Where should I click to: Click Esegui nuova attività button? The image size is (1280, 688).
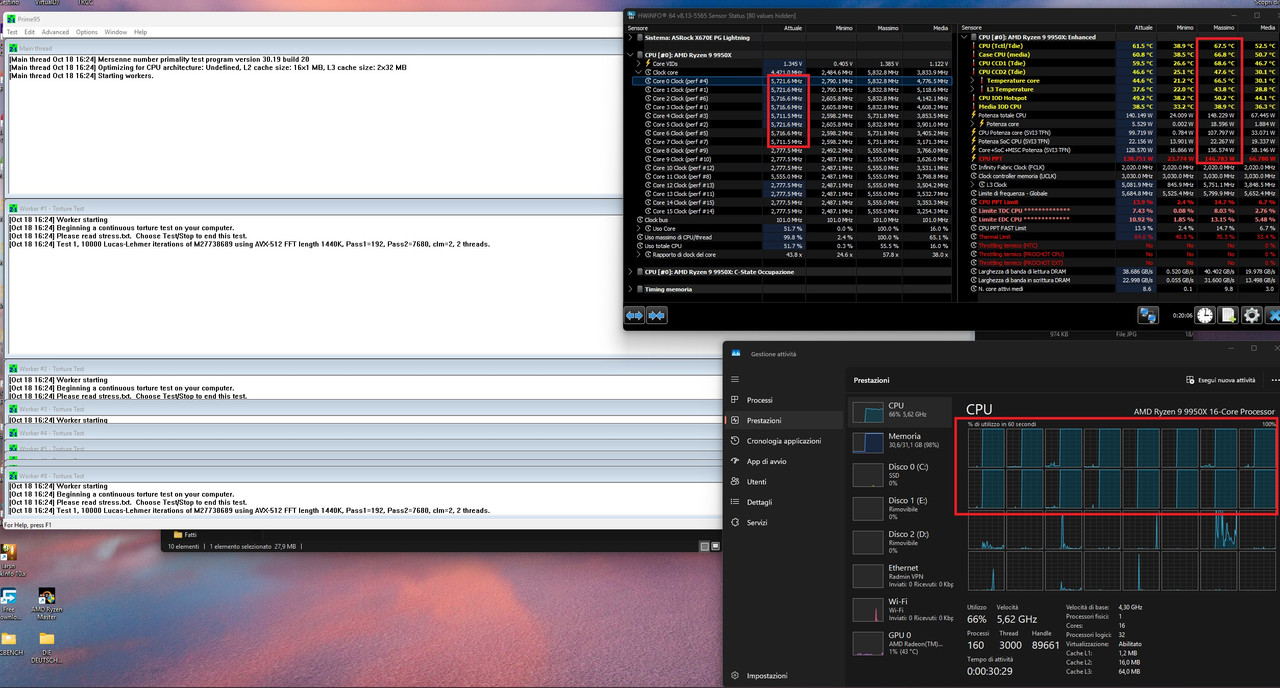tap(1220, 380)
